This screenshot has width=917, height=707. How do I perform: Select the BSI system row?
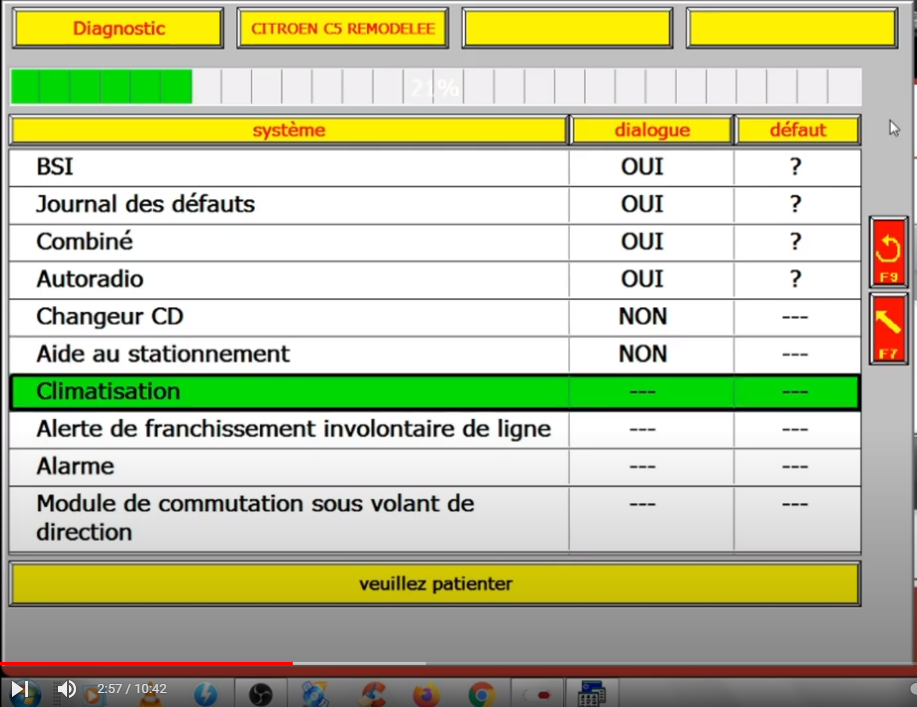[x=435, y=167]
